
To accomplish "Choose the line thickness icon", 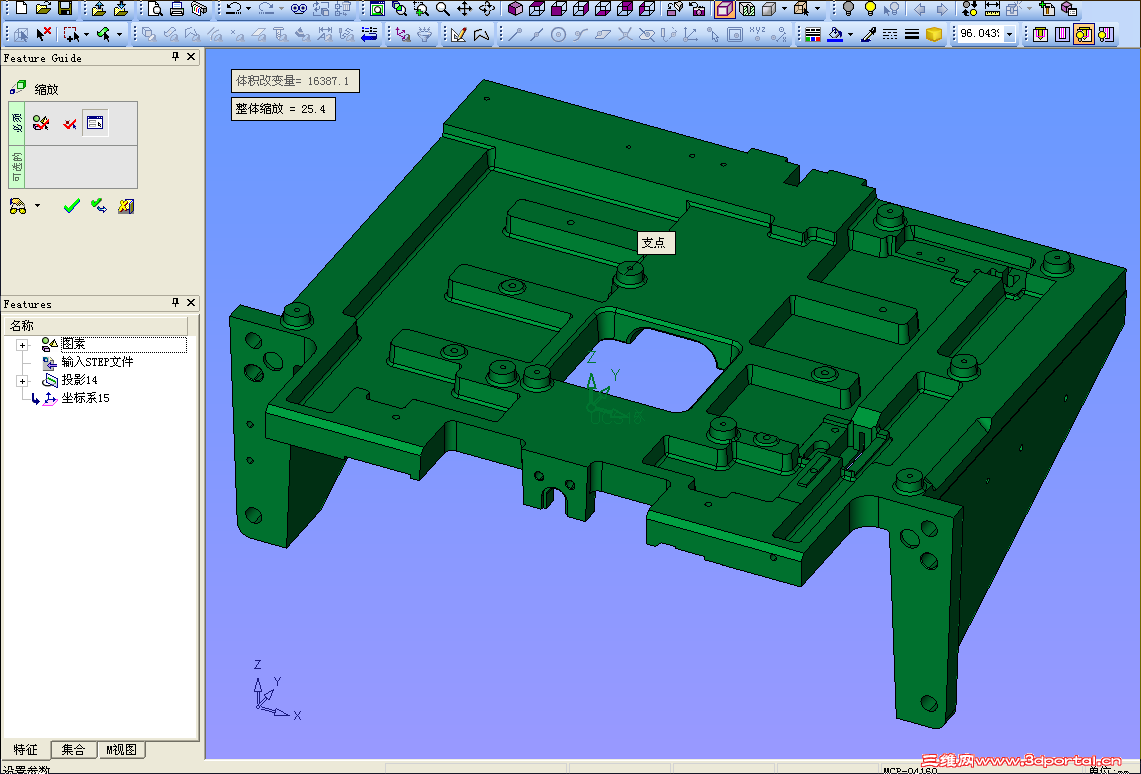I will coord(911,33).
